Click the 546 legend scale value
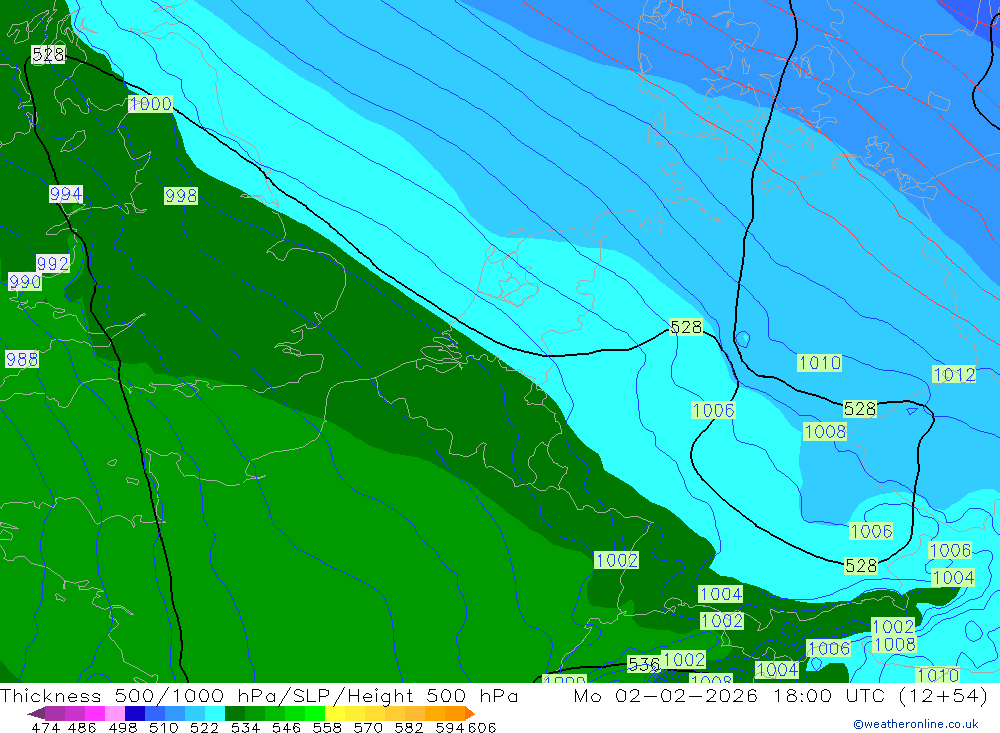This screenshot has width=1000, height=733. [x=286, y=727]
